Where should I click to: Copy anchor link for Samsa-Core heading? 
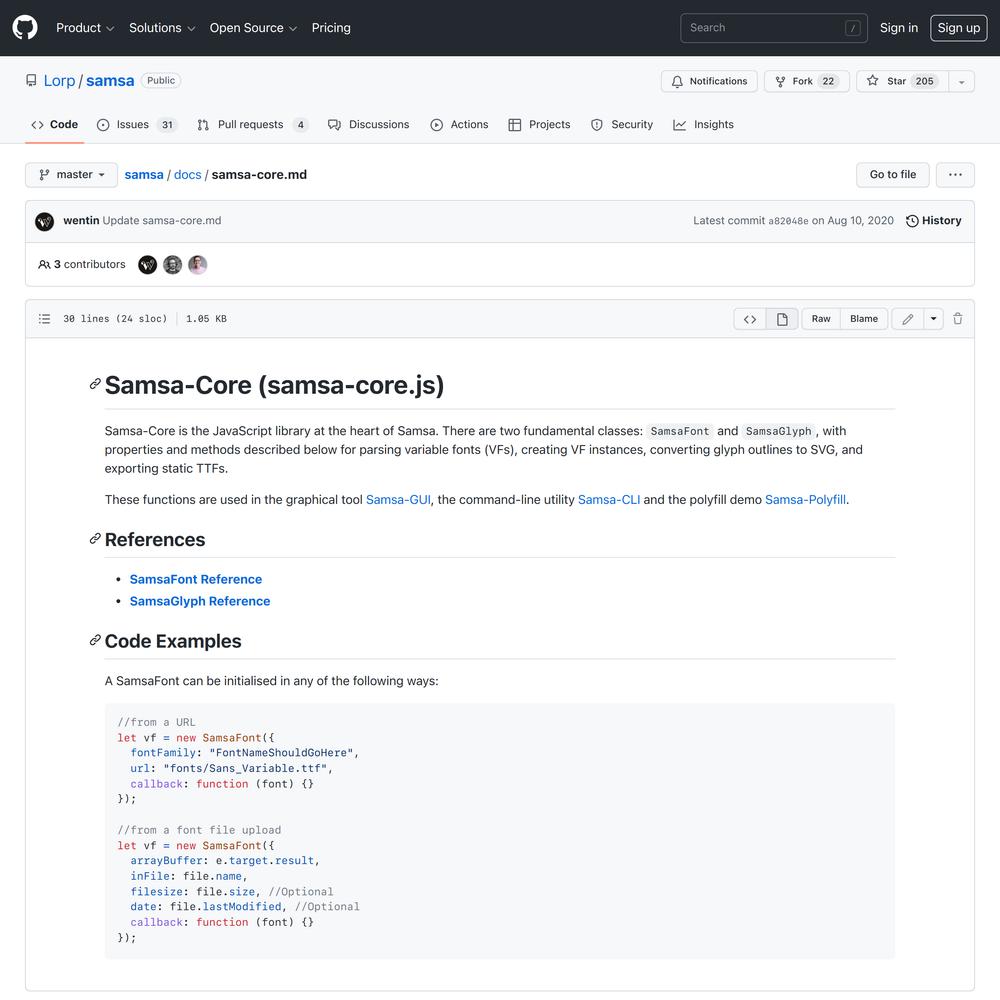tap(95, 384)
